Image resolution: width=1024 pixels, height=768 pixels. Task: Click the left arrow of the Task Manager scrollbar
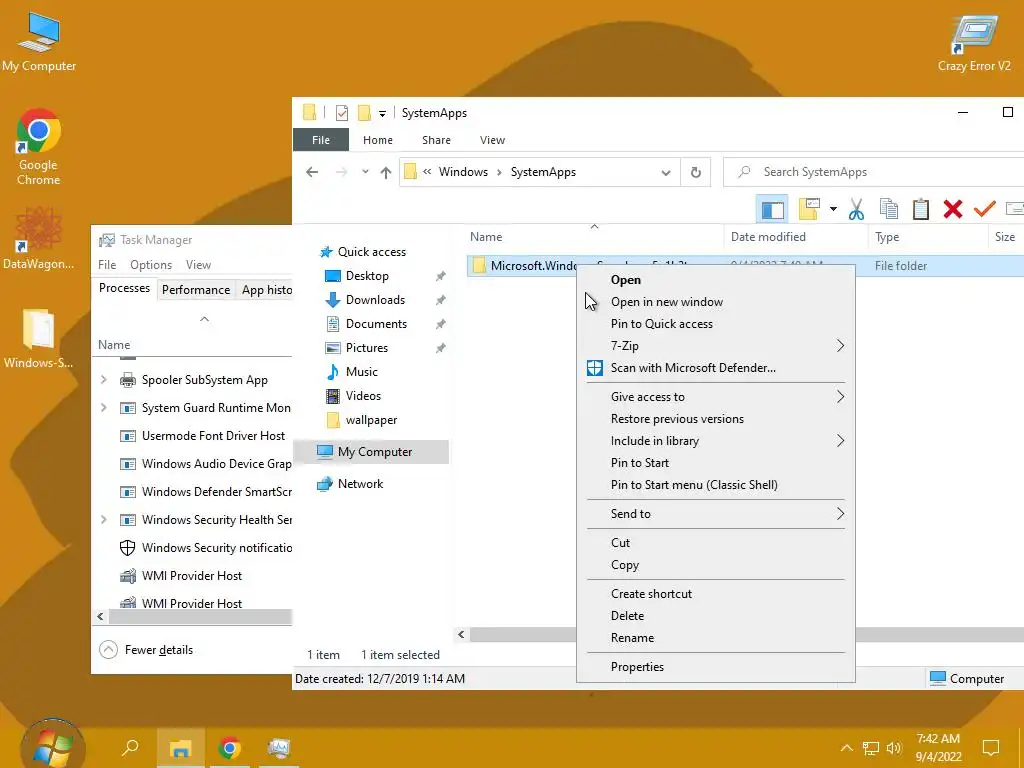(101, 616)
